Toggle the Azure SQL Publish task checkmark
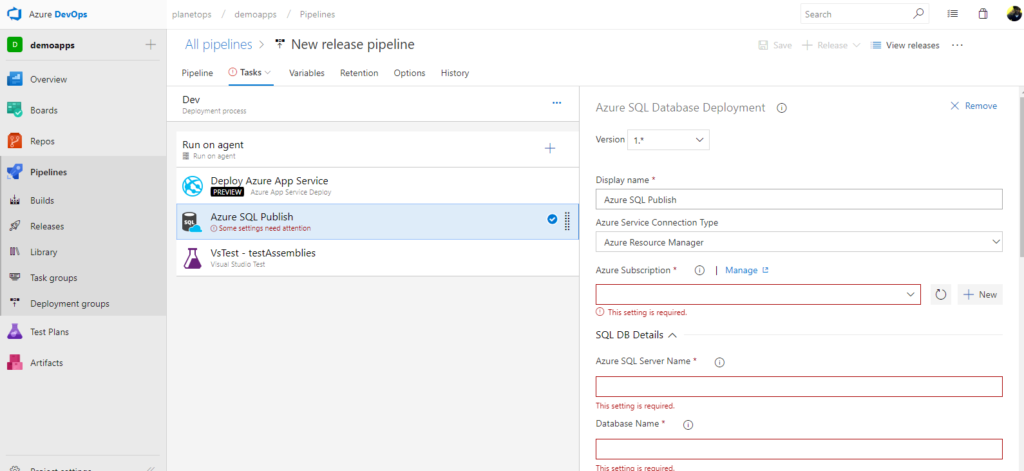The height and width of the screenshot is (471, 1024). pyautogui.click(x=552, y=219)
